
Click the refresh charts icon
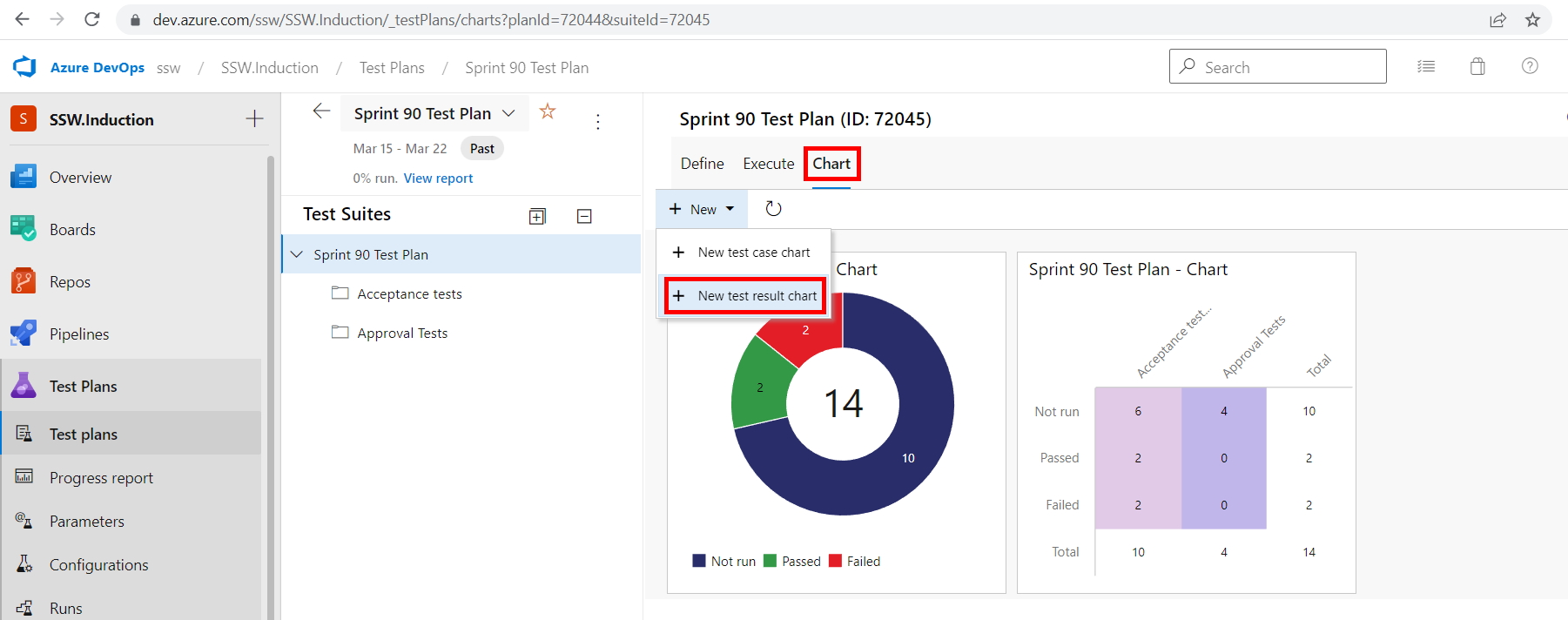(x=773, y=209)
